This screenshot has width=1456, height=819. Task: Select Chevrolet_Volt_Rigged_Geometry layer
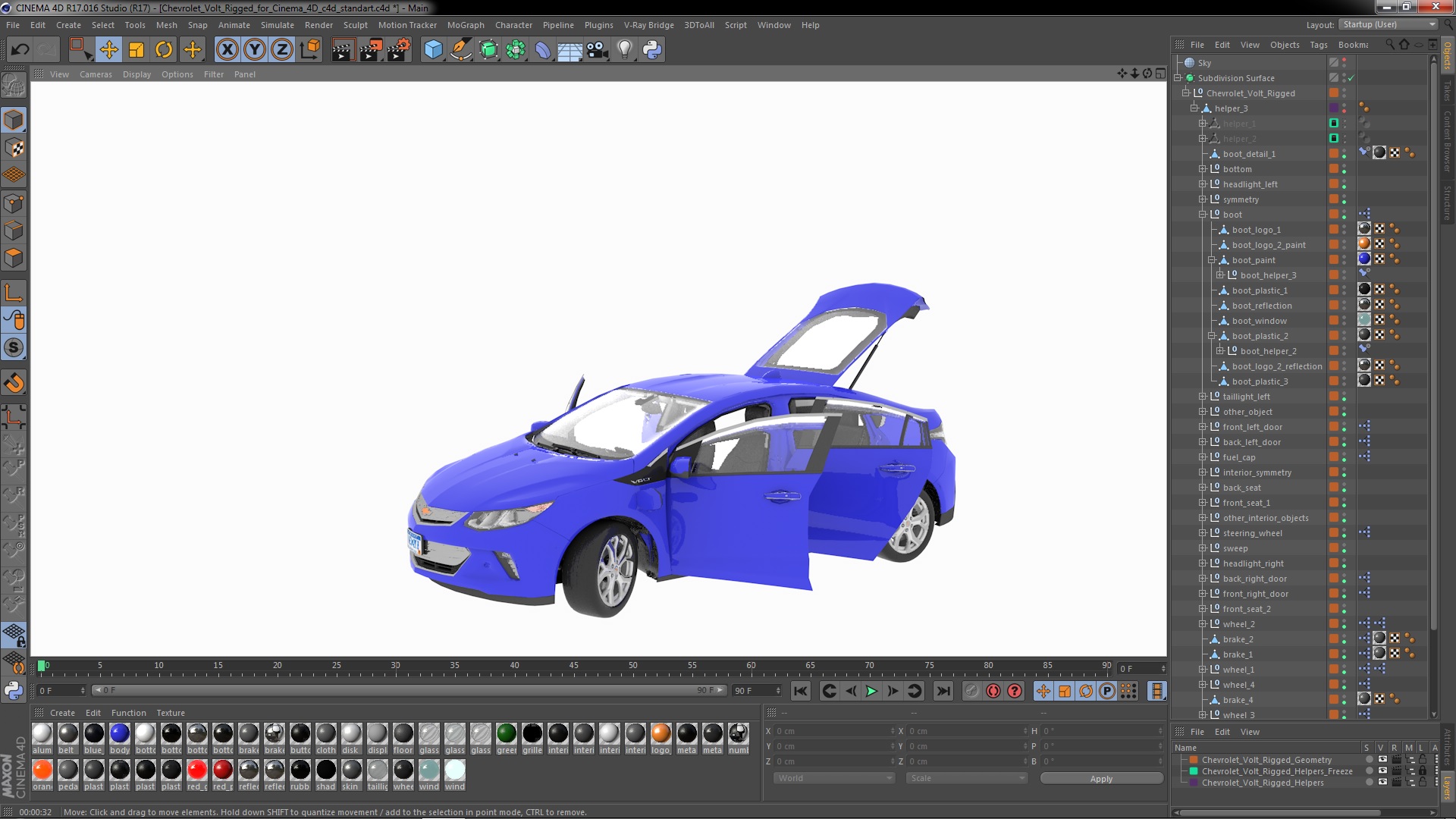click(1266, 760)
